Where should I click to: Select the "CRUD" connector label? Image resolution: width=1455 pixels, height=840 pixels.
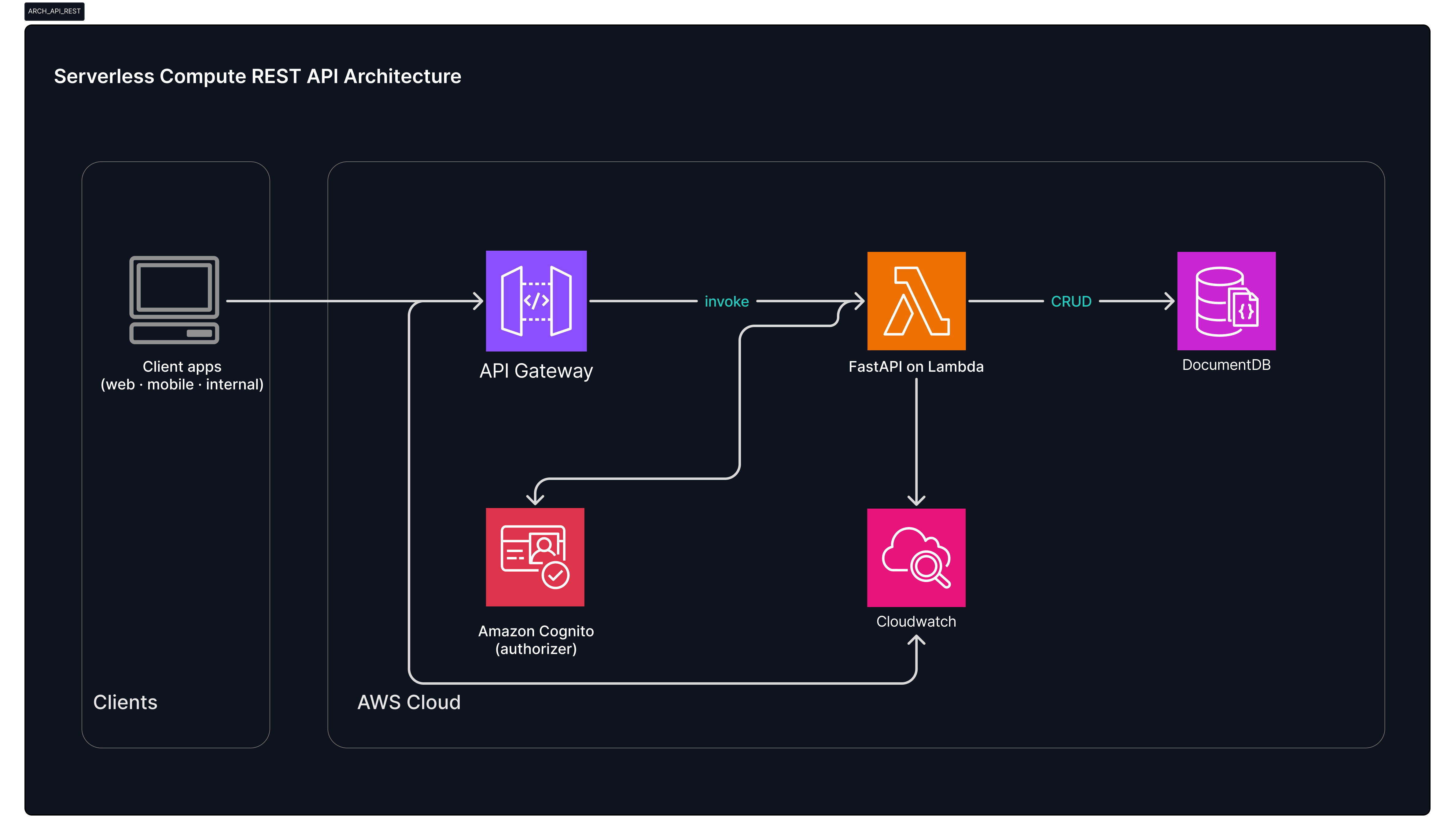(x=1071, y=301)
